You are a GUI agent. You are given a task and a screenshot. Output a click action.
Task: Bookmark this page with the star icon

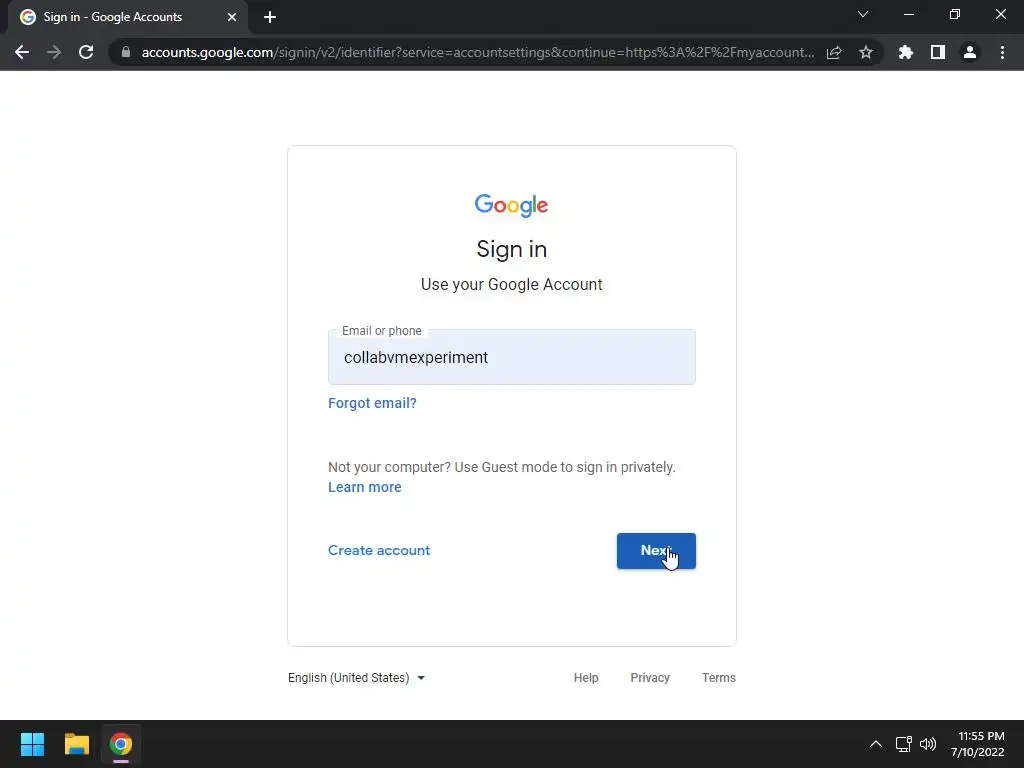click(866, 52)
